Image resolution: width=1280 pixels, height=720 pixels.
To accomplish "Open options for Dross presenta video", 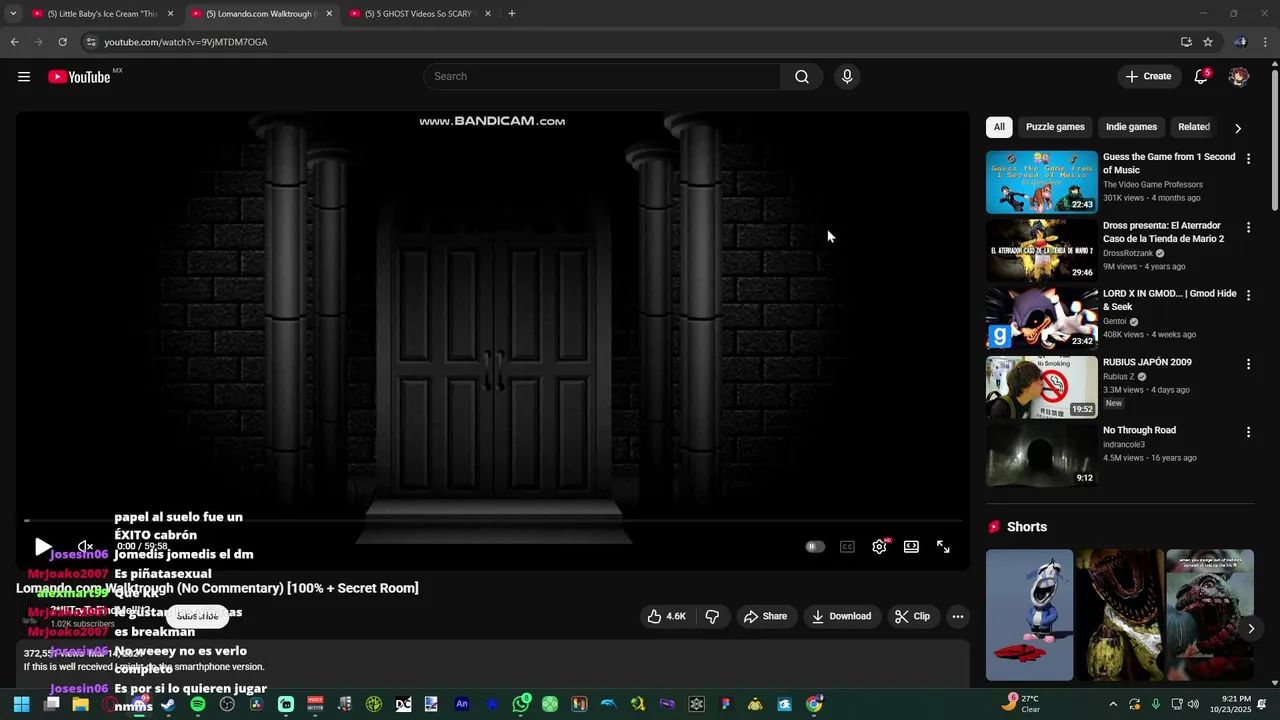I will (x=1248, y=228).
